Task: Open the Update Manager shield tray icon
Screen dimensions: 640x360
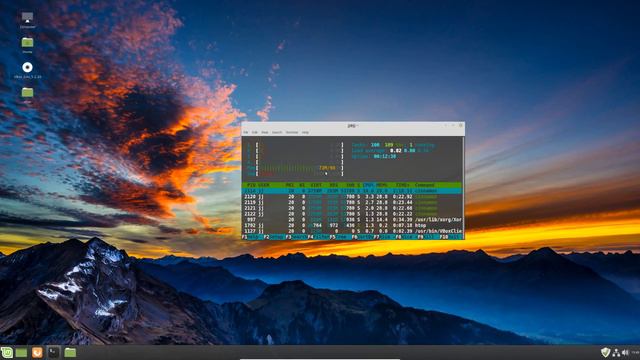Action: [606, 352]
